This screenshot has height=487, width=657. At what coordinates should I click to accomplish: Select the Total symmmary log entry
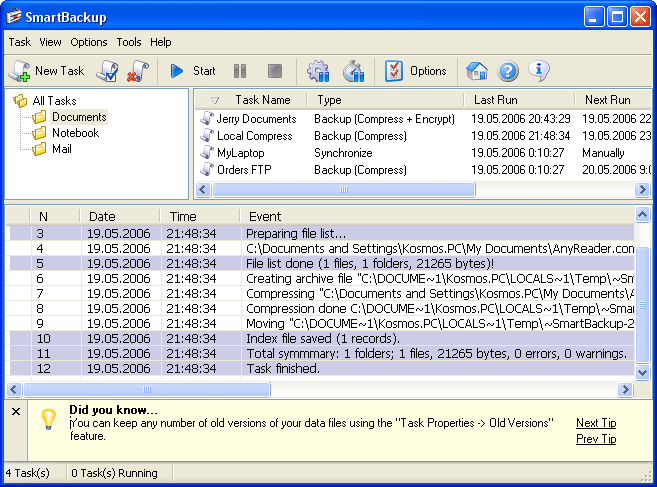(x=320, y=354)
